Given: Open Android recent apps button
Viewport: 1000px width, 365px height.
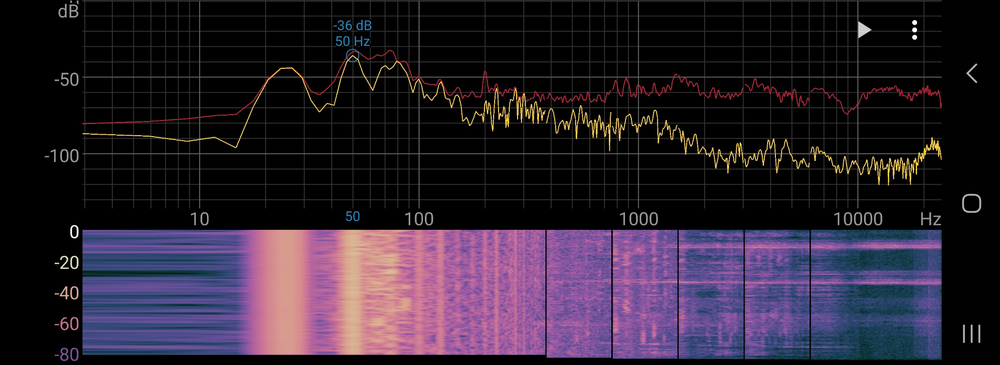Looking at the screenshot, I should [x=971, y=333].
